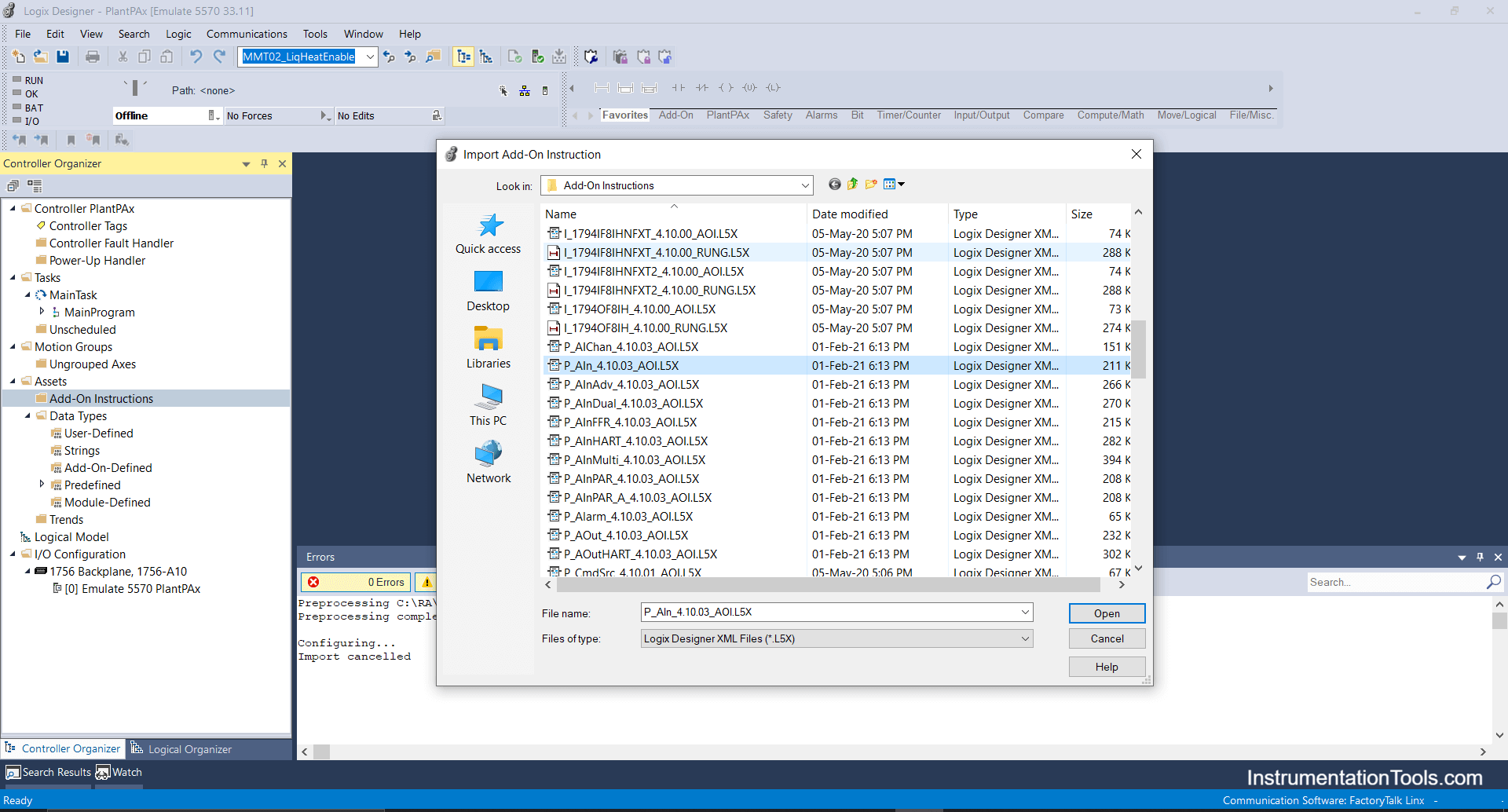This screenshot has width=1508, height=812.
Task: Switch to the Timer/Counter instruction tab
Action: click(909, 115)
